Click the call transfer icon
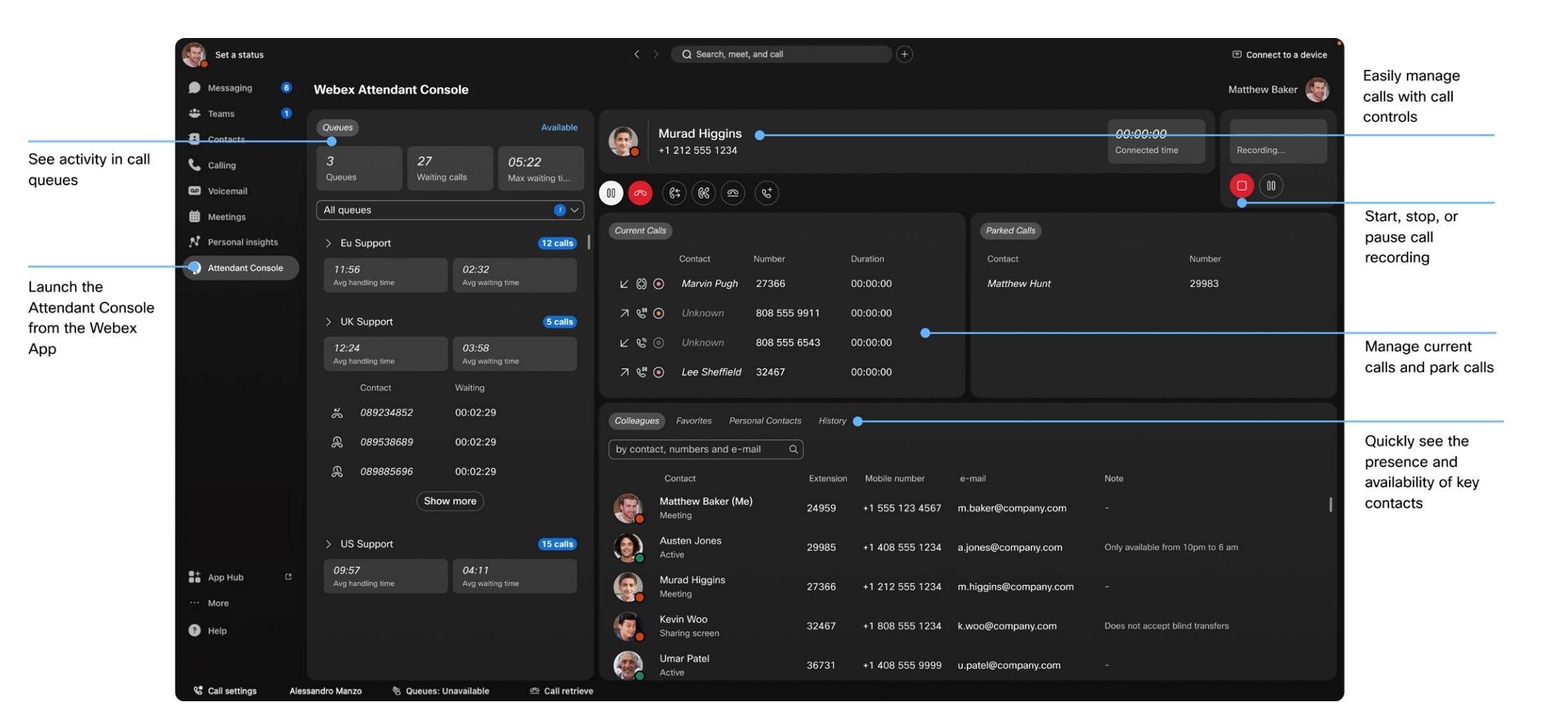This screenshot has width=1568, height=724. click(674, 193)
